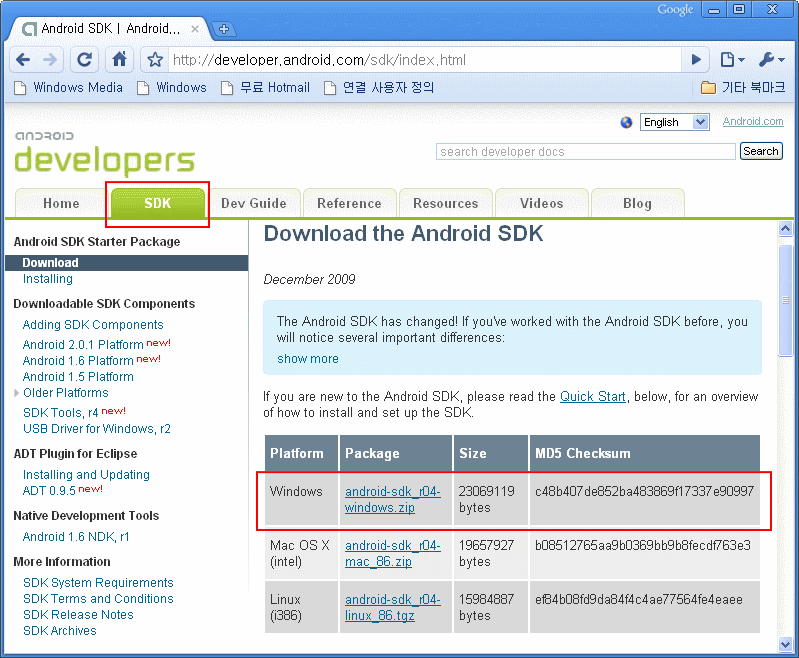Click the Google label in title bar
Image resolution: width=799 pixels, height=658 pixels.
click(x=675, y=10)
